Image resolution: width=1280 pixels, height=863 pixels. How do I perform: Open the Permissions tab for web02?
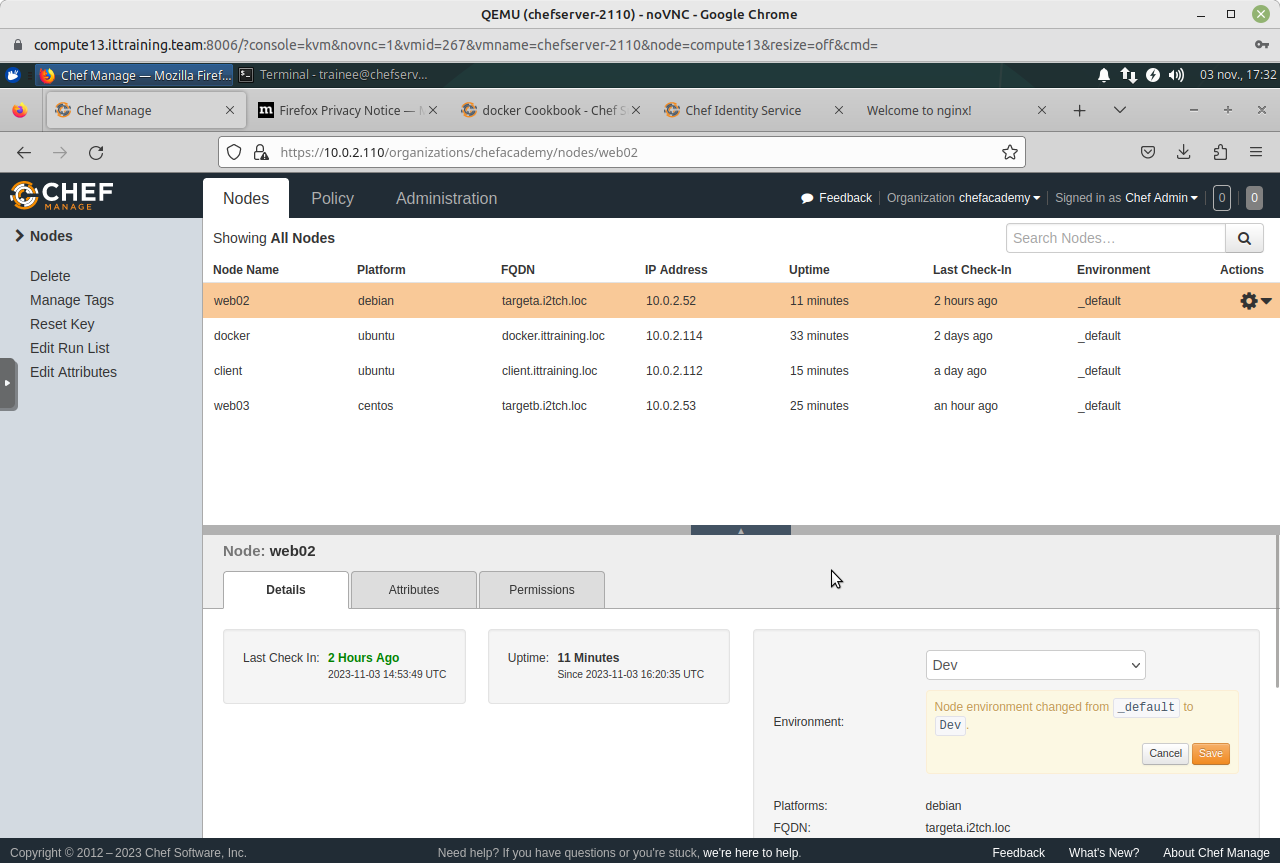[x=542, y=590]
